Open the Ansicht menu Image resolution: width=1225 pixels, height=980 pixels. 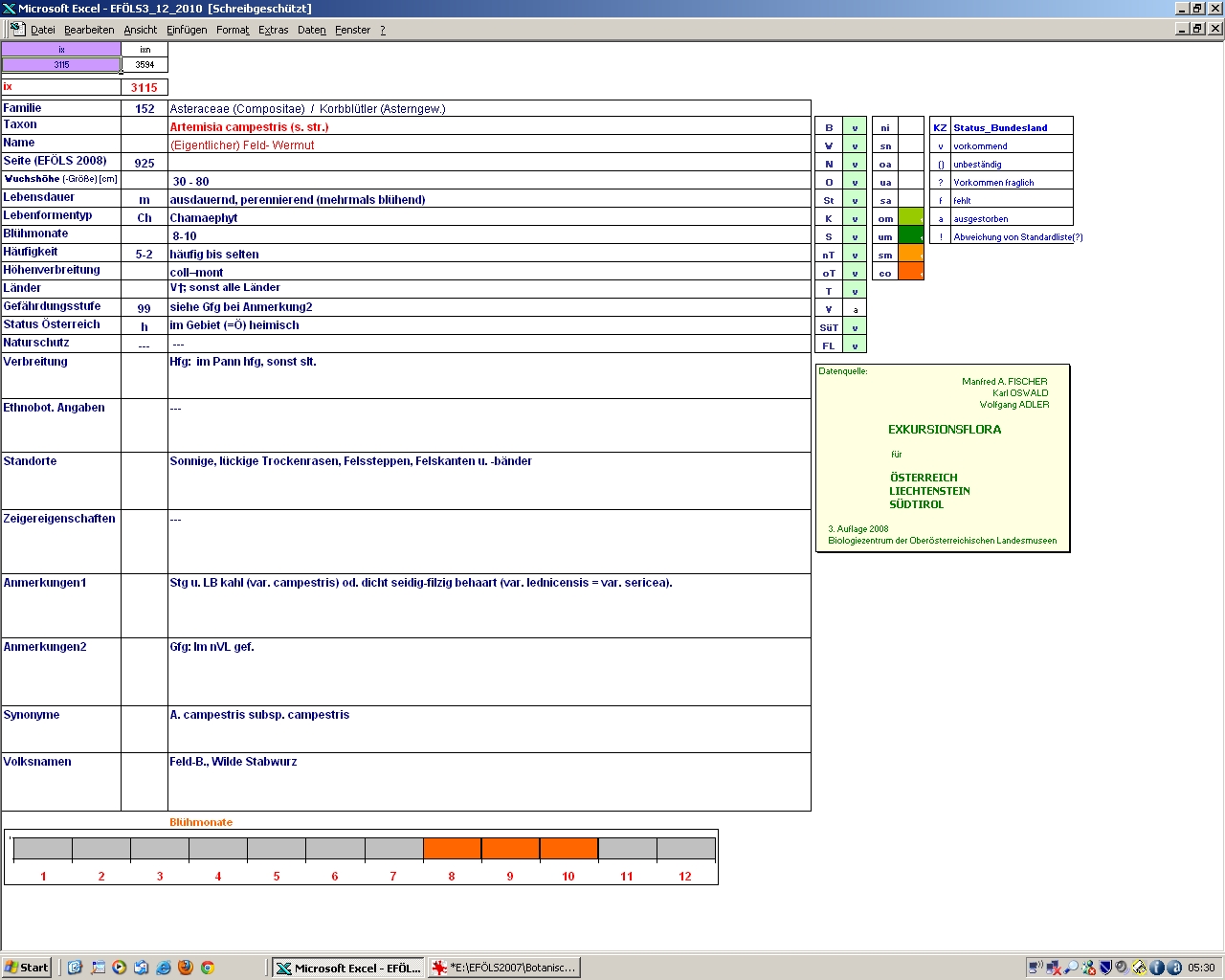pos(140,30)
